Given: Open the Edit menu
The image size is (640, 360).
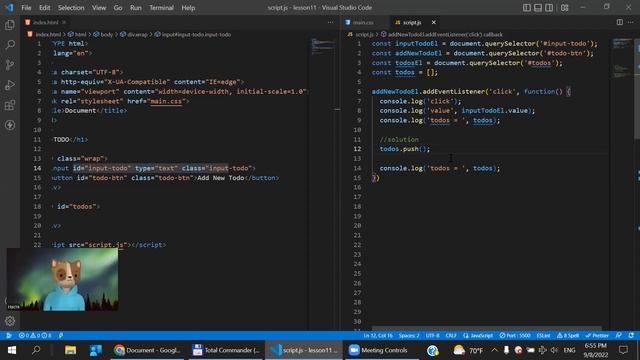Looking at the screenshot, I should click(x=44, y=8).
